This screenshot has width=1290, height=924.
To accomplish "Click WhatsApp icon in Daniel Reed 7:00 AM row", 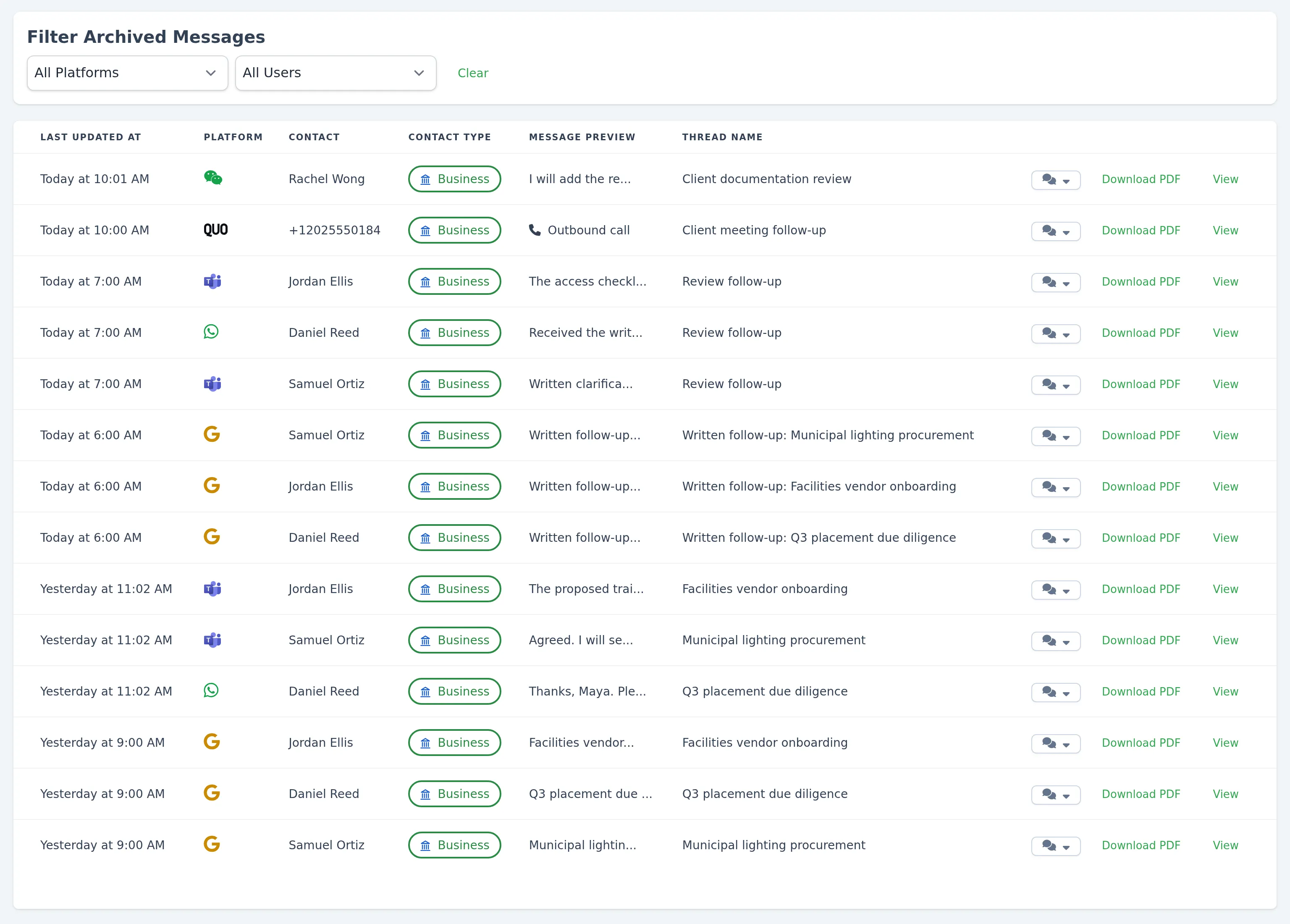I will (x=211, y=332).
